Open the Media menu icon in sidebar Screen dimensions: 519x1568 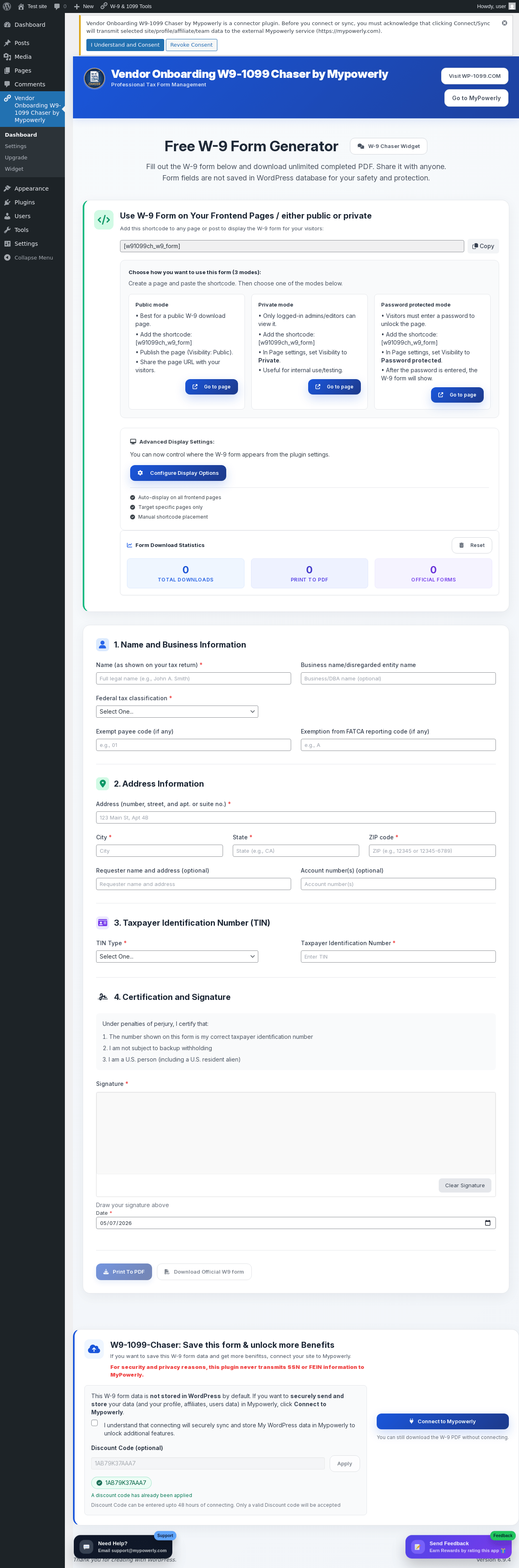tap(7, 57)
